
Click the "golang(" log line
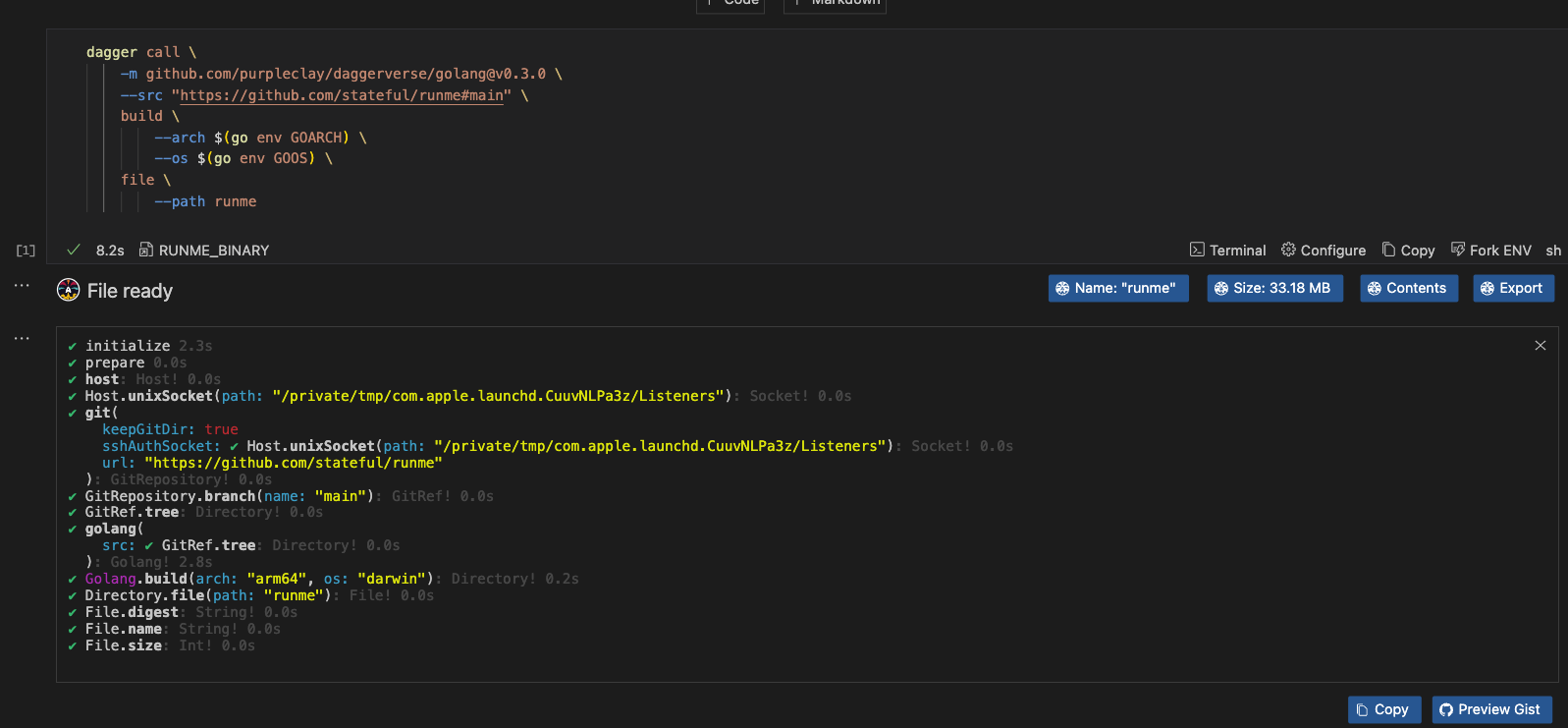[106, 529]
